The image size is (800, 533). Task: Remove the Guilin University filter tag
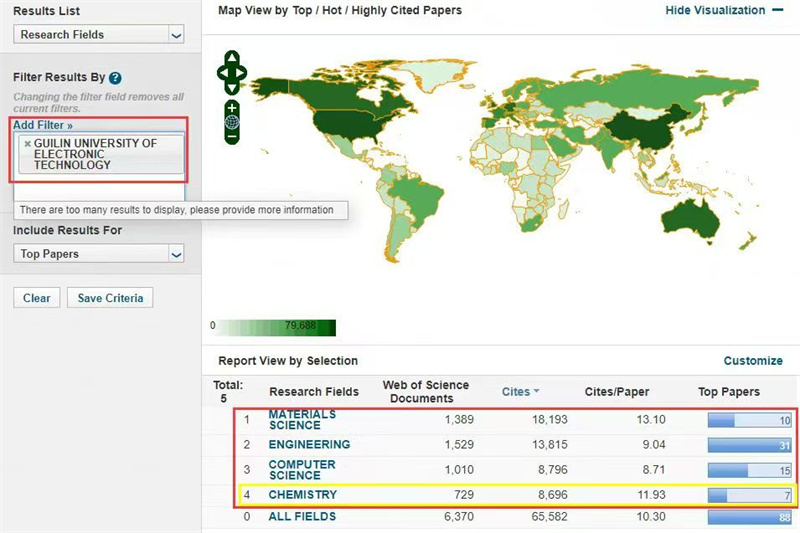coord(27,144)
